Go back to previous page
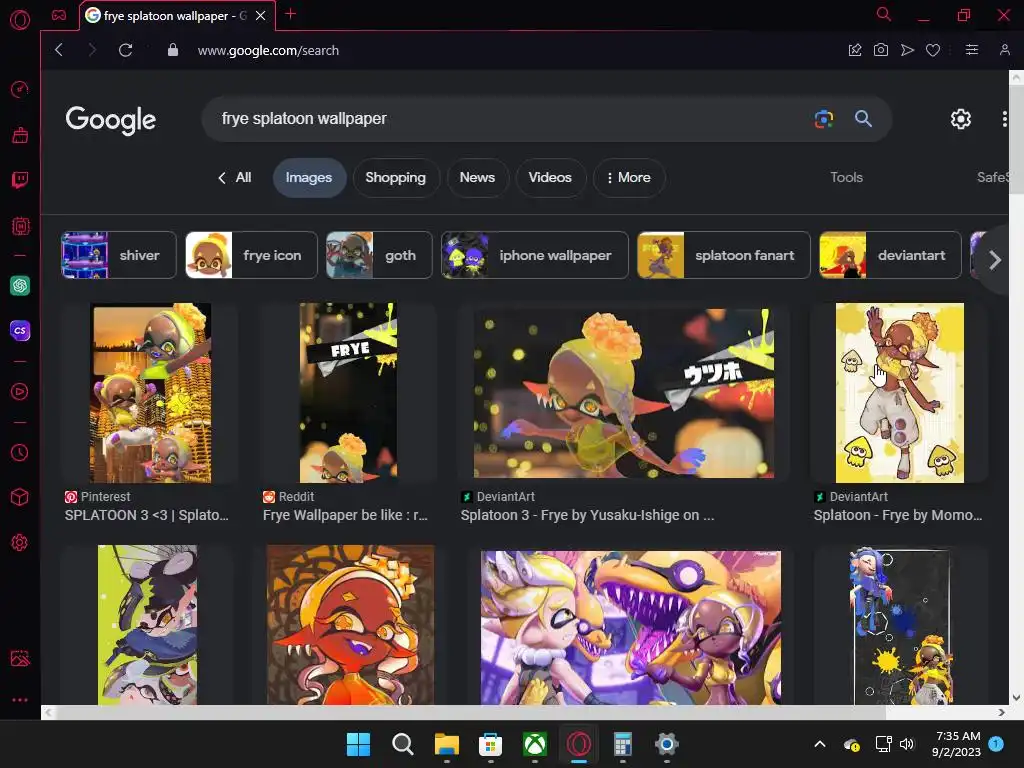Viewport: 1024px width, 768px height. pyautogui.click(x=59, y=50)
